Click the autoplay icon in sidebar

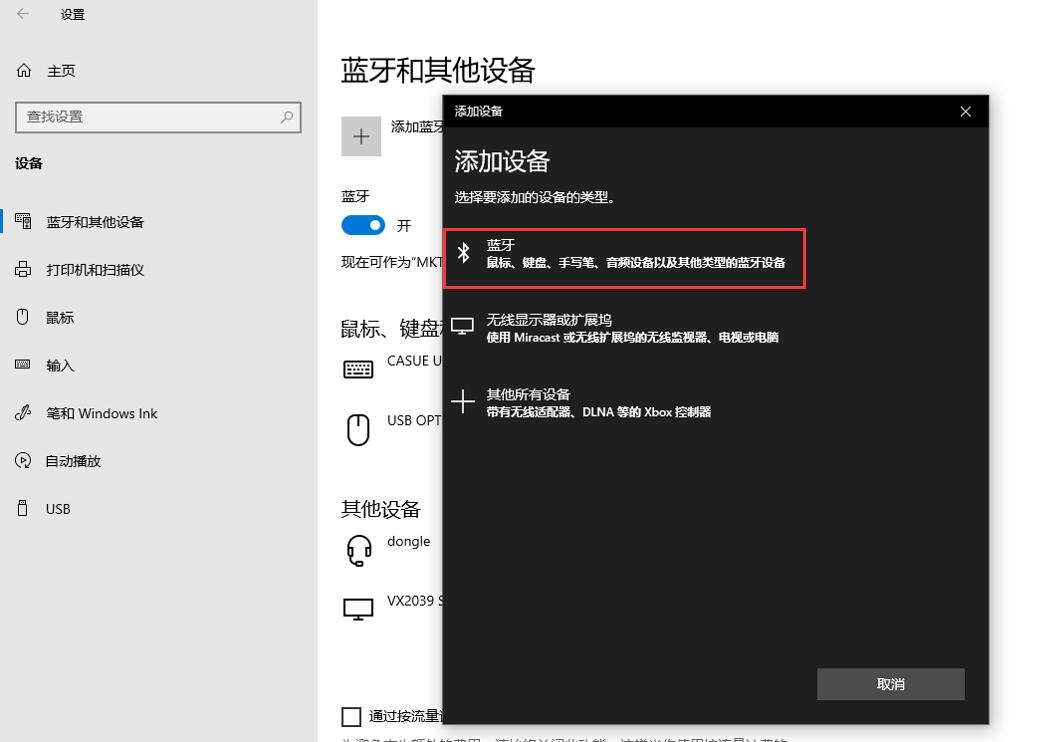(x=23, y=460)
